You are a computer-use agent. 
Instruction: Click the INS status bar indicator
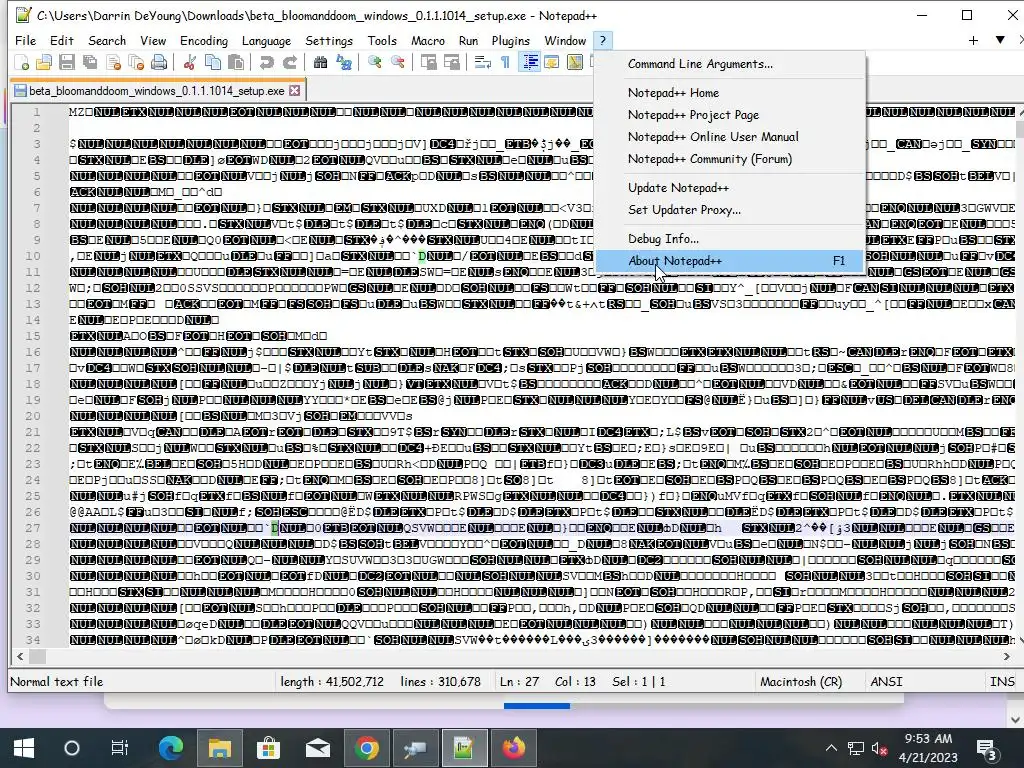[1002, 682]
